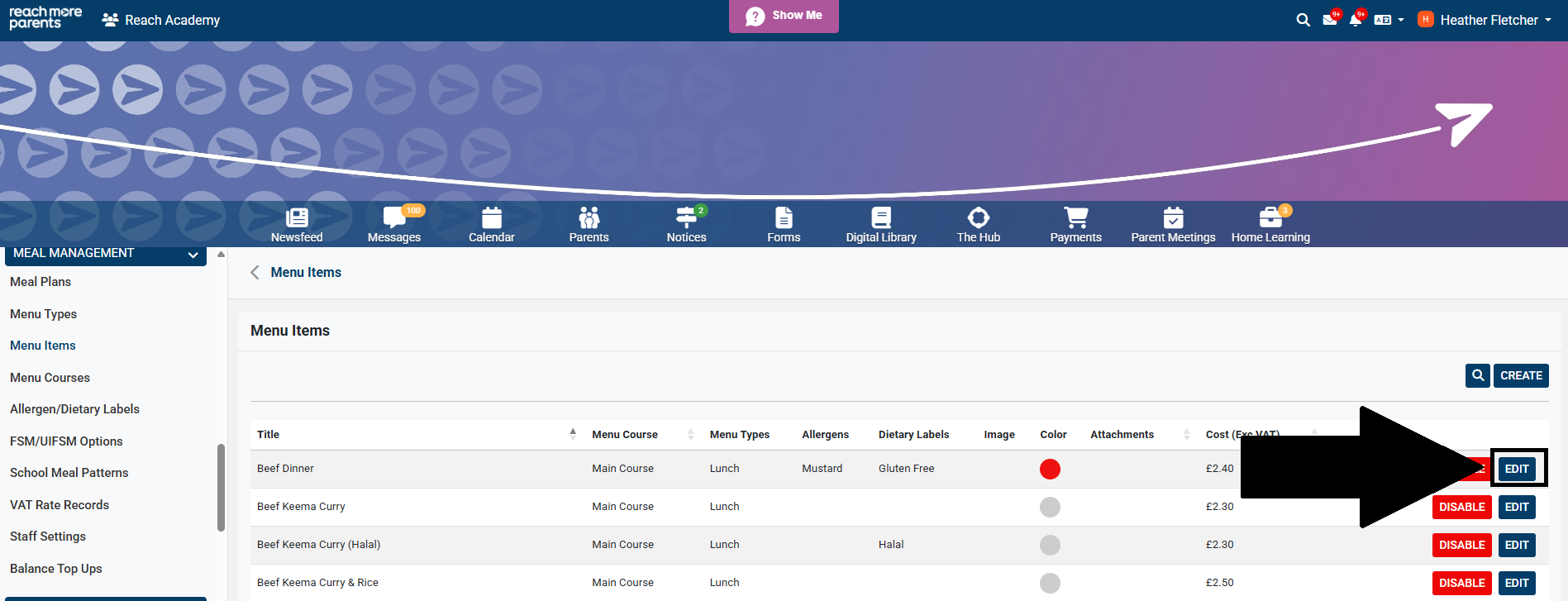Open the Digital Library icon

(881, 225)
